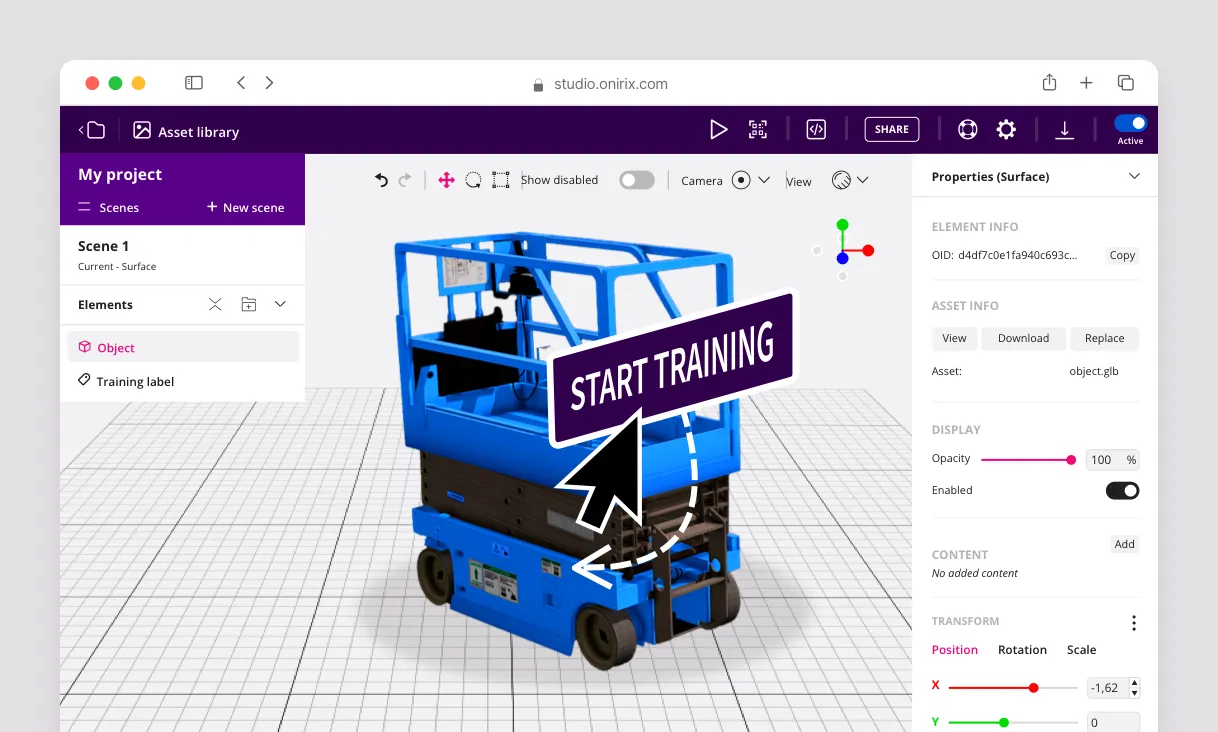This screenshot has height=732, width=1218.
Task: Select the rotate tool in viewport toolbar
Action: click(473, 180)
